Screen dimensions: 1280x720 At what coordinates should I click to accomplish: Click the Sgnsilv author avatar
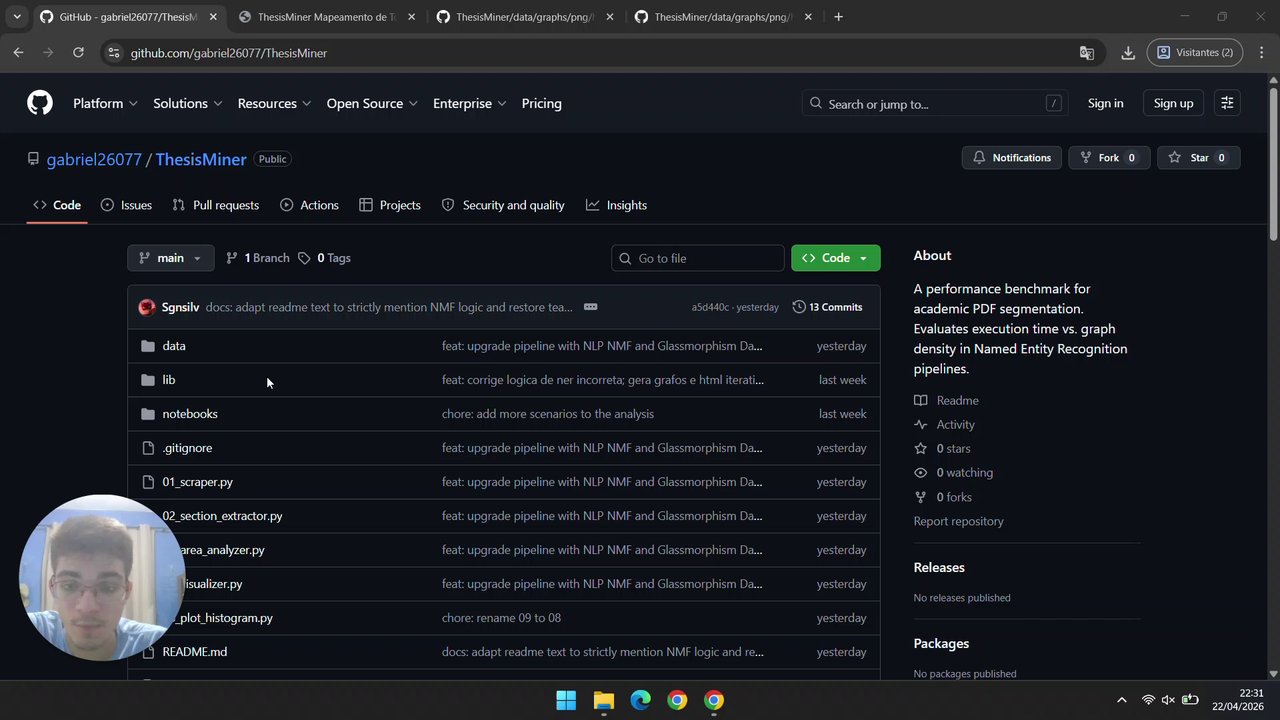[x=147, y=307]
